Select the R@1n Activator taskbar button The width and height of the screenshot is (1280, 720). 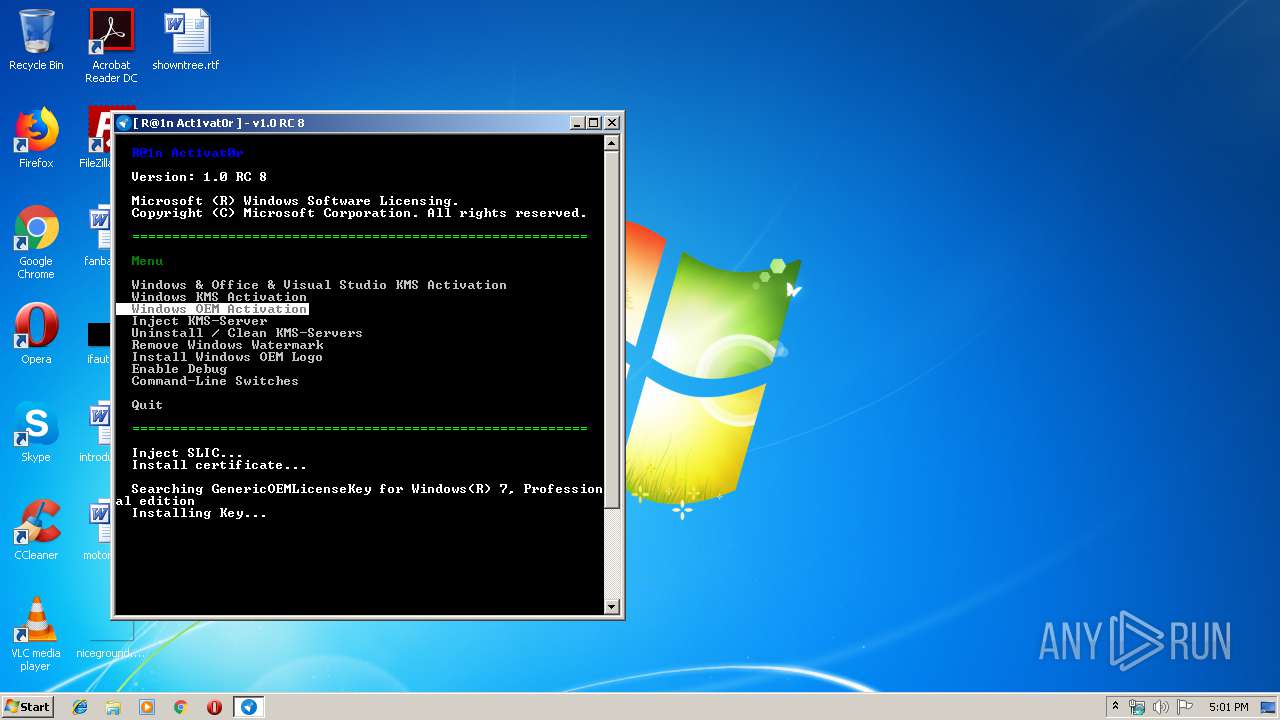(x=248, y=707)
